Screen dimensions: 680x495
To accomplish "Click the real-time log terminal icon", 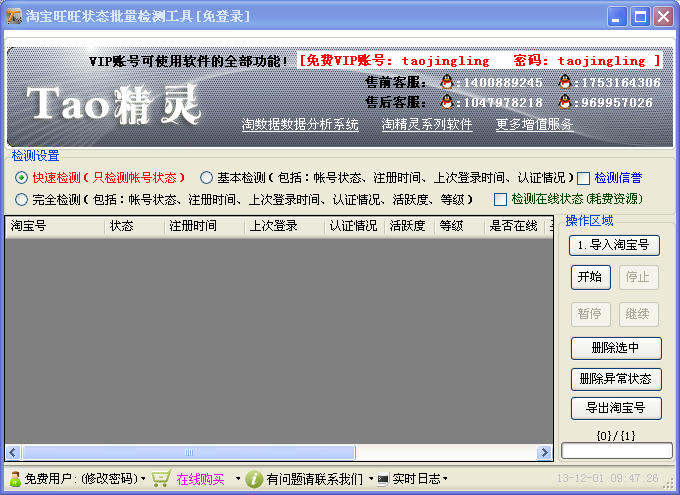I will click(x=383, y=479).
